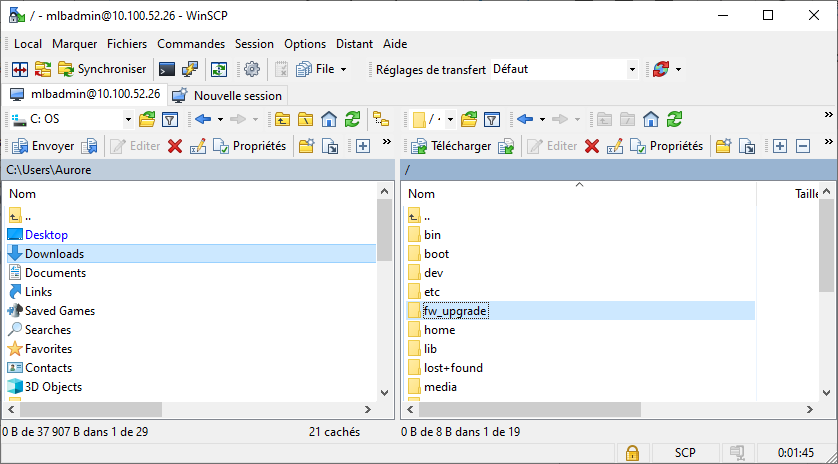Select the etc folder in remote panel
This screenshot has height=464, width=838.
click(432, 292)
